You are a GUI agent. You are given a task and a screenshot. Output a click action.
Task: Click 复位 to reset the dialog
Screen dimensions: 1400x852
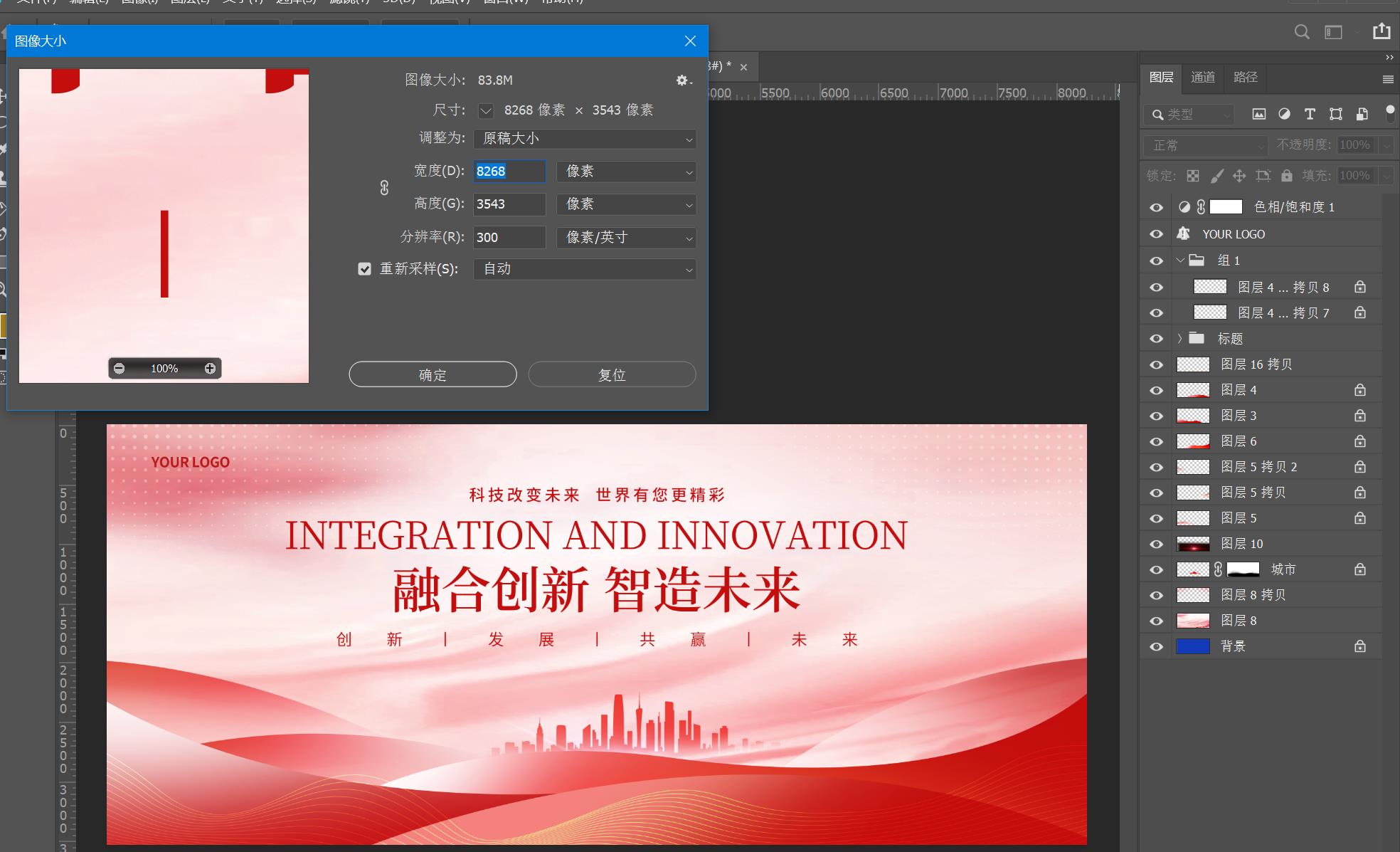(612, 374)
